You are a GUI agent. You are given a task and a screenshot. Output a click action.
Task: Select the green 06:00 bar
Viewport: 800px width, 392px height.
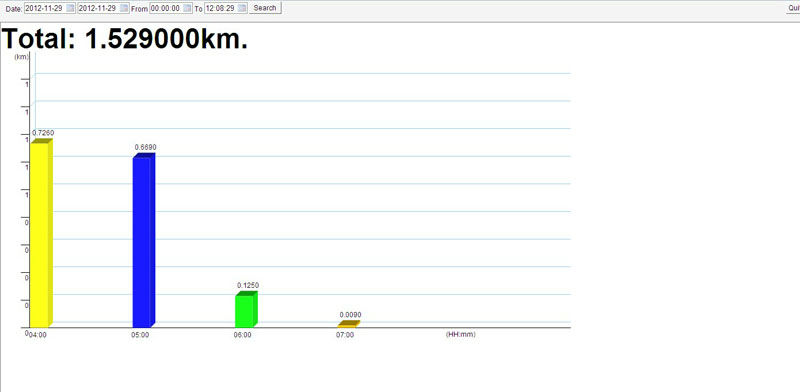point(246,309)
